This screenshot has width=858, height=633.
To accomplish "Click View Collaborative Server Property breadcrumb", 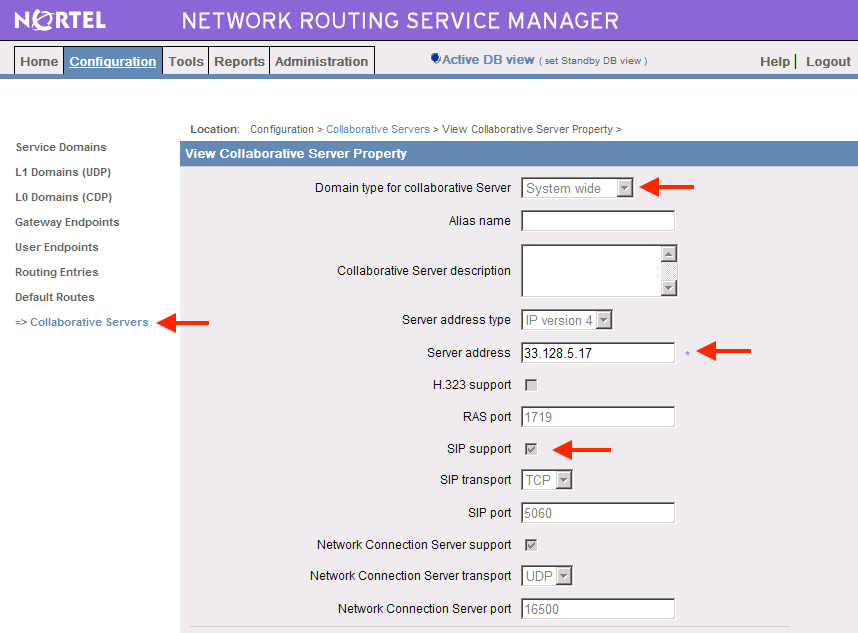I will pyautogui.click(x=527, y=129).
